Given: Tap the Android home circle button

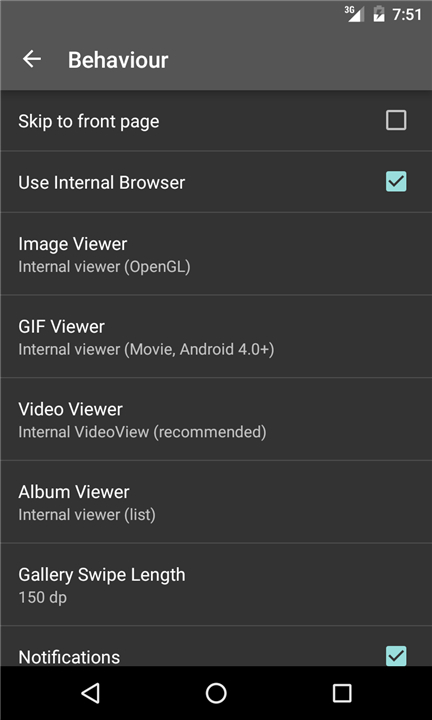Looking at the screenshot, I should [216, 693].
